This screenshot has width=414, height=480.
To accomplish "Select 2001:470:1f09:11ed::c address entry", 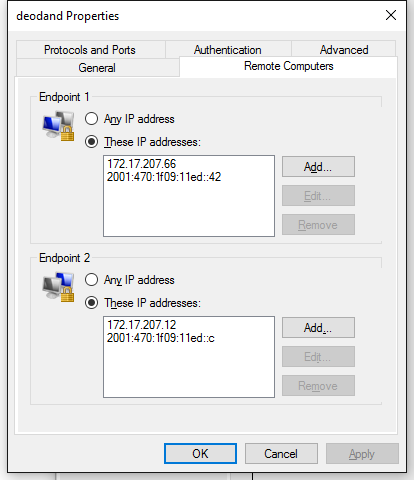I will [x=161, y=338].
